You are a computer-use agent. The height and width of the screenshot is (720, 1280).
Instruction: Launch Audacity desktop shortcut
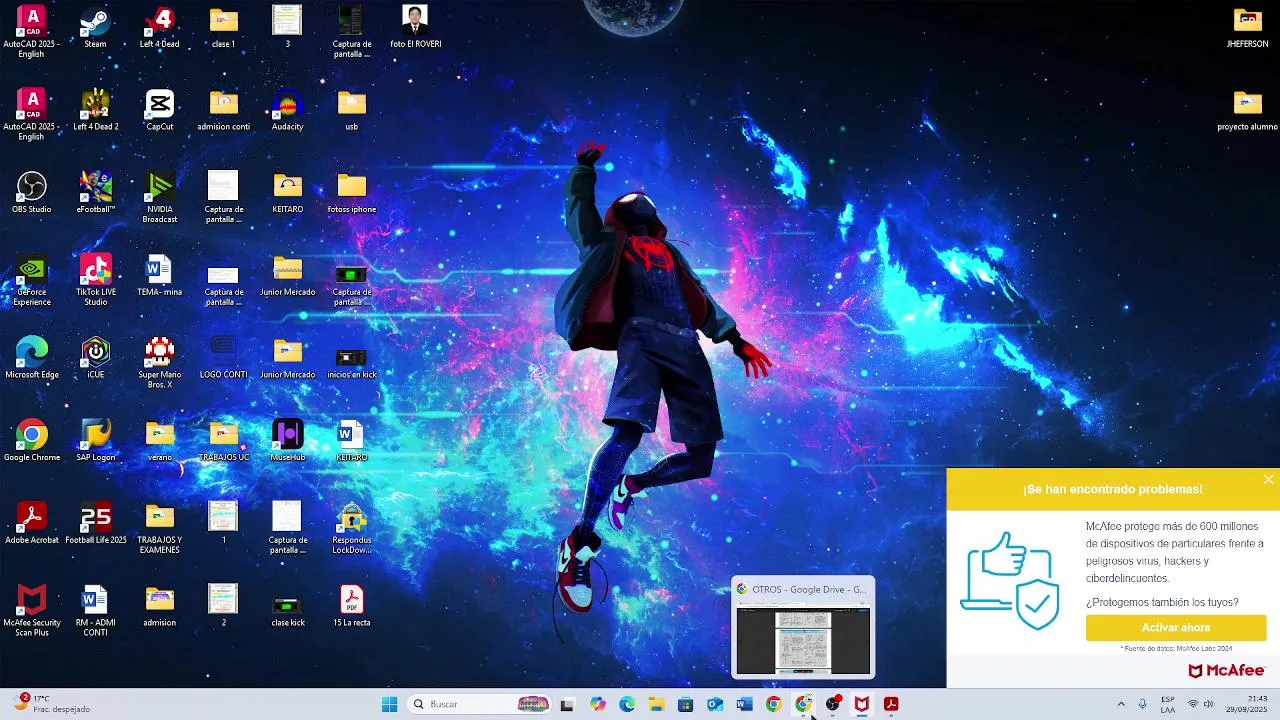click(x=287, y=110)
